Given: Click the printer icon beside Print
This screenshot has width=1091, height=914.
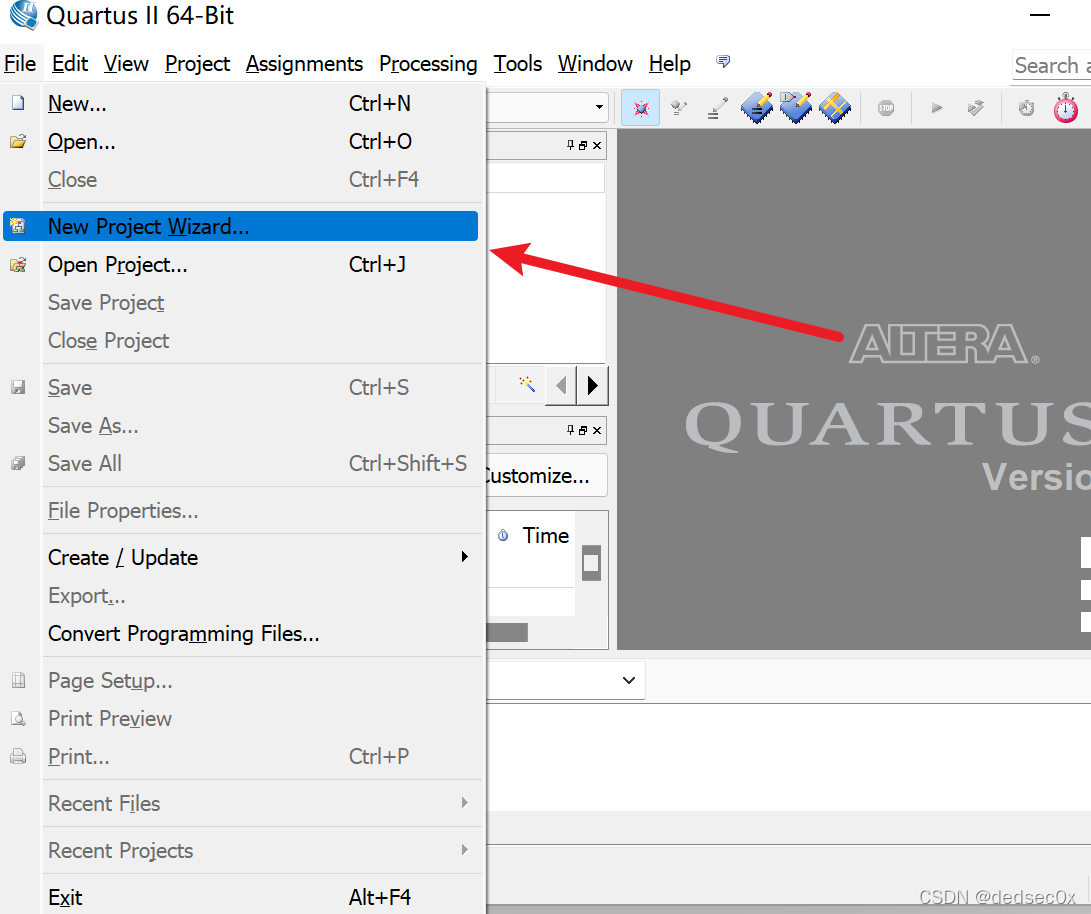Looking at the screenshot, I should pyautogui.click(x=18, y=756).
